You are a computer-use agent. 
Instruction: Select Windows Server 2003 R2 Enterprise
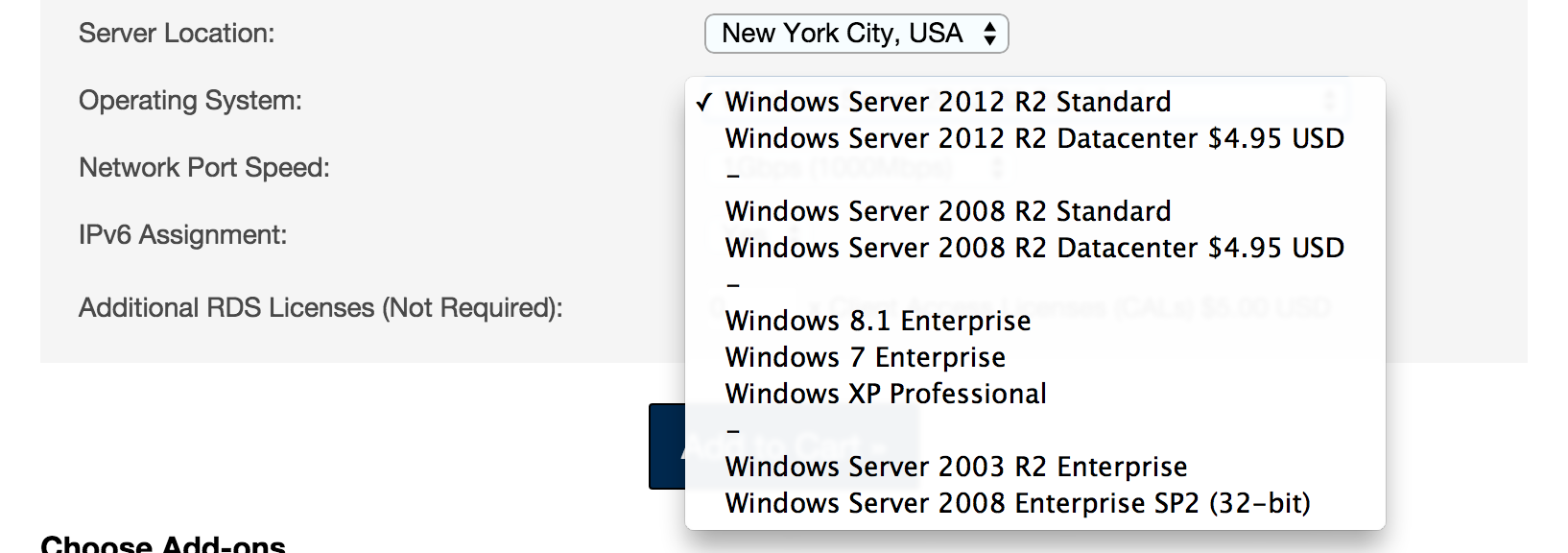[956, 467]
